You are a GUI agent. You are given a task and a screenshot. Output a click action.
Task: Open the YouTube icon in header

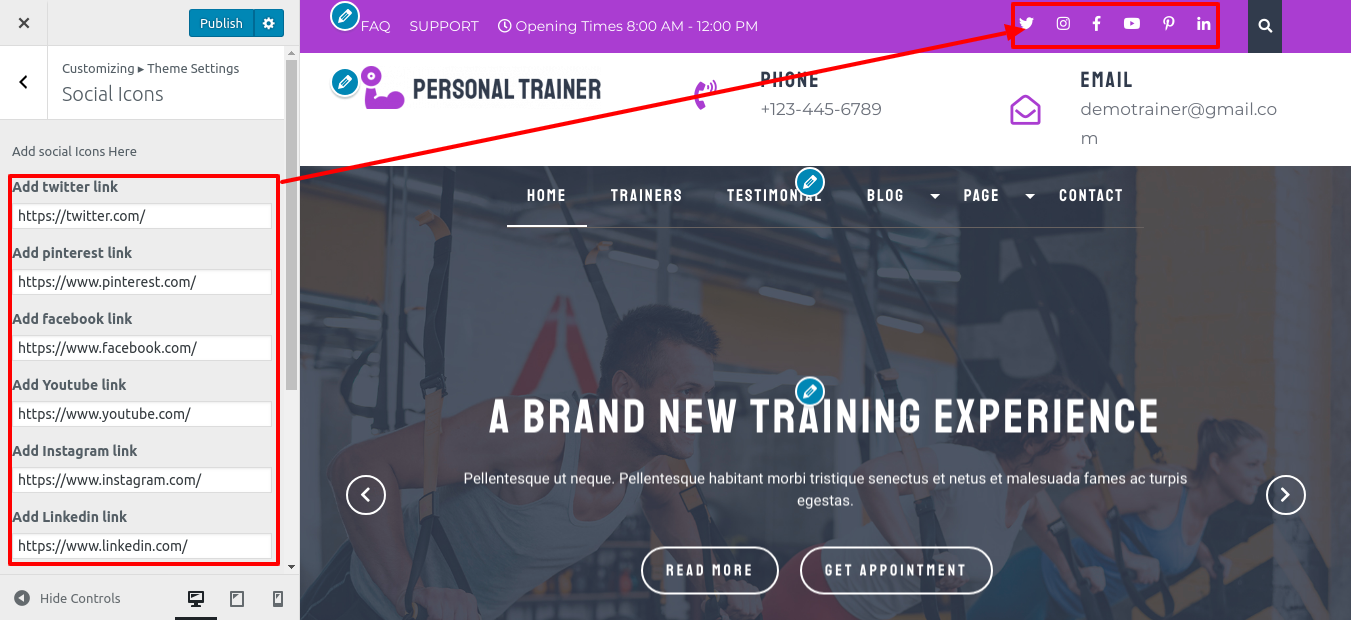pyautogui.click(x=1131, y=24)
